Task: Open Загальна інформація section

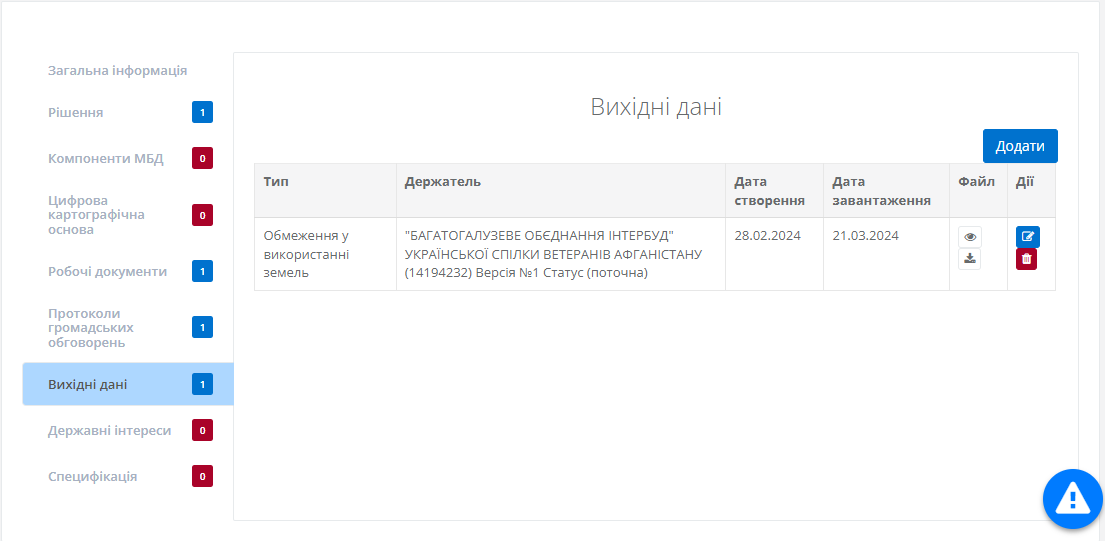Action: click(x=117, y=71)
